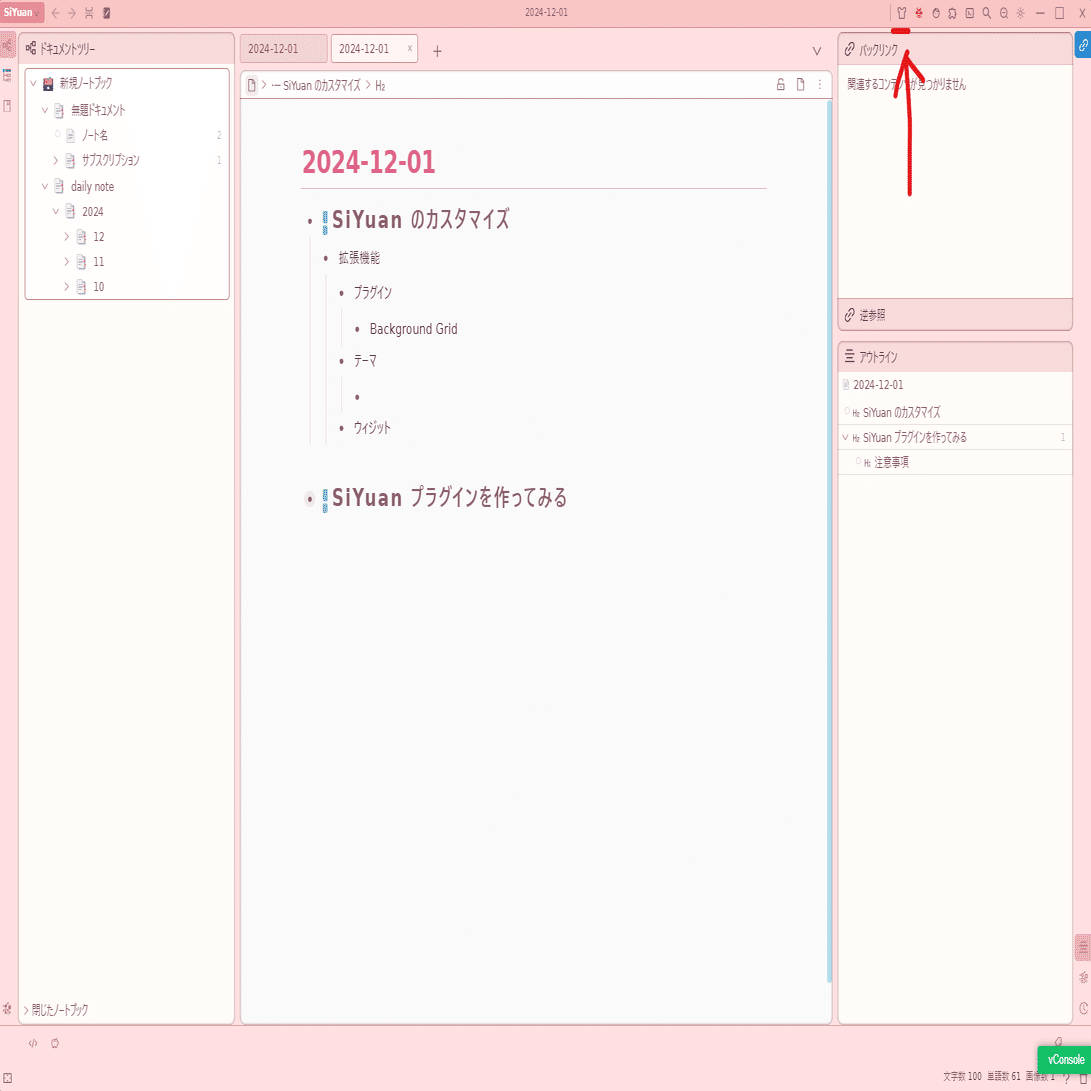This screenshot has height=1091, width=1091.
Task: Go back with the left arrow
Action: [56, 13]
